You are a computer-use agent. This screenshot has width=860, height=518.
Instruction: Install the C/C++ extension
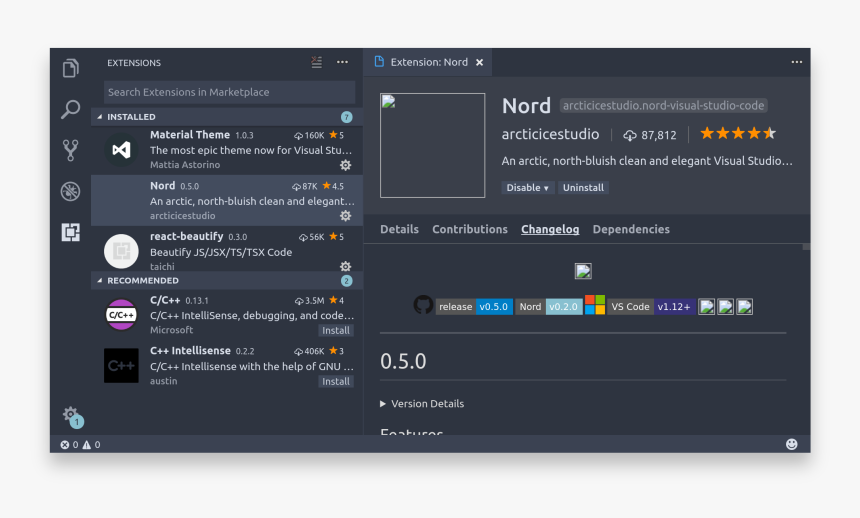click(x=336, y=330)
